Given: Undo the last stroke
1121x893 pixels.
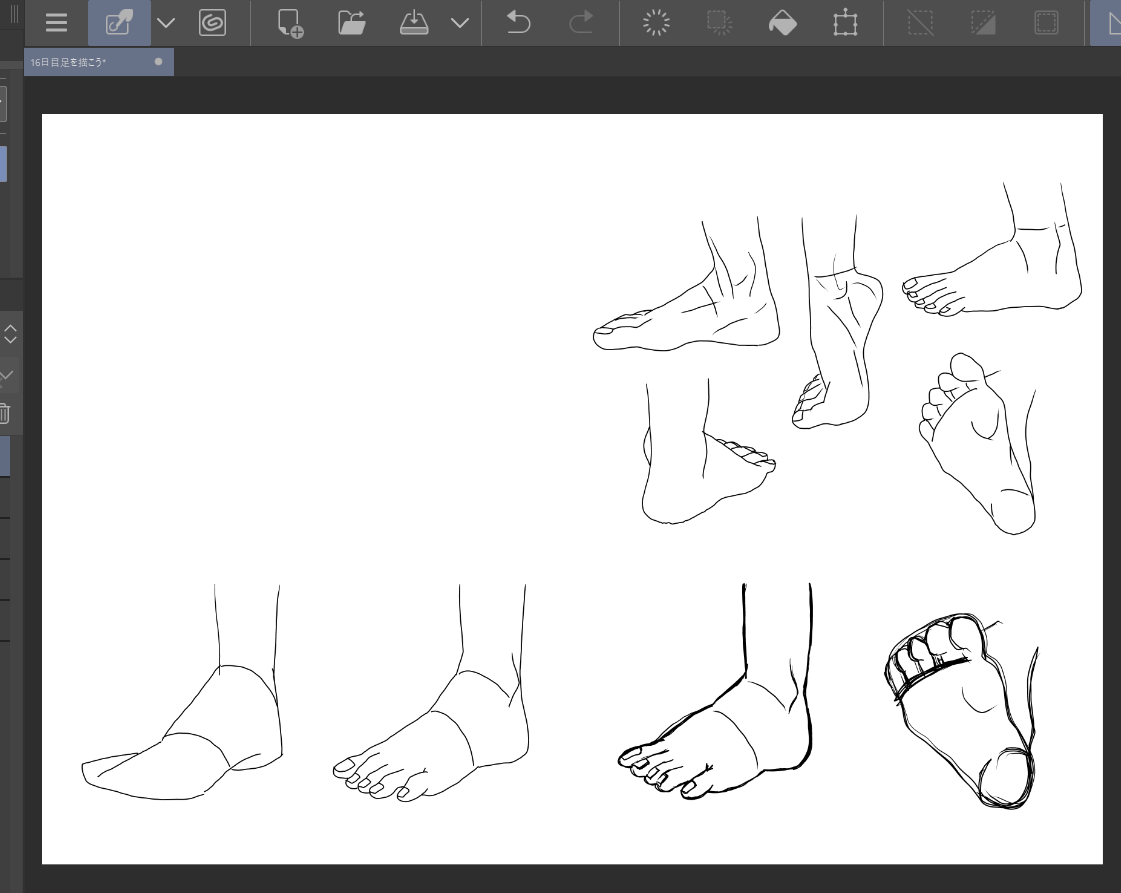Looking at the screenshot, I should click(x=518, y=23).
